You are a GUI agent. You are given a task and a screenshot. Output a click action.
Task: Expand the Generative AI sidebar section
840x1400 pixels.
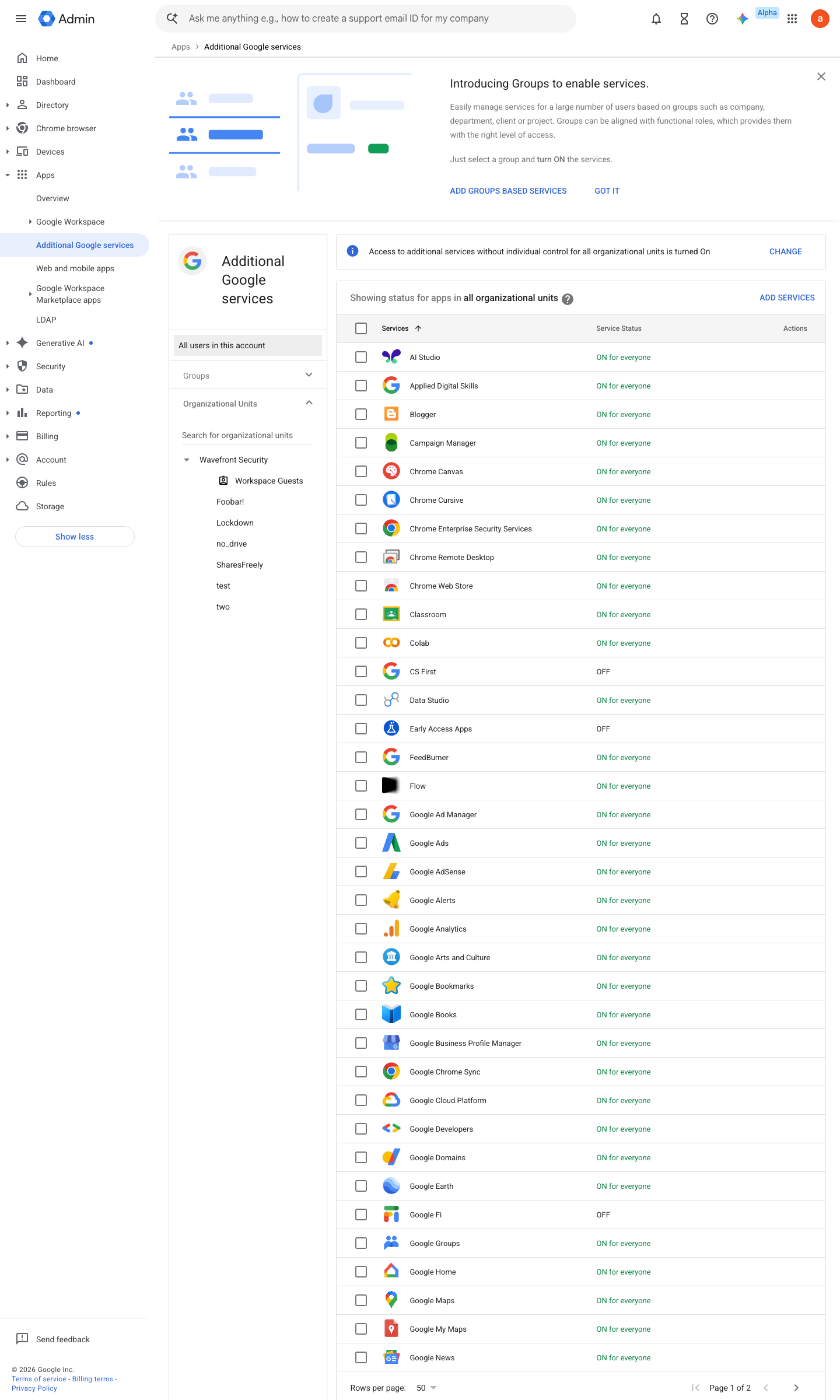coord(7,343)
